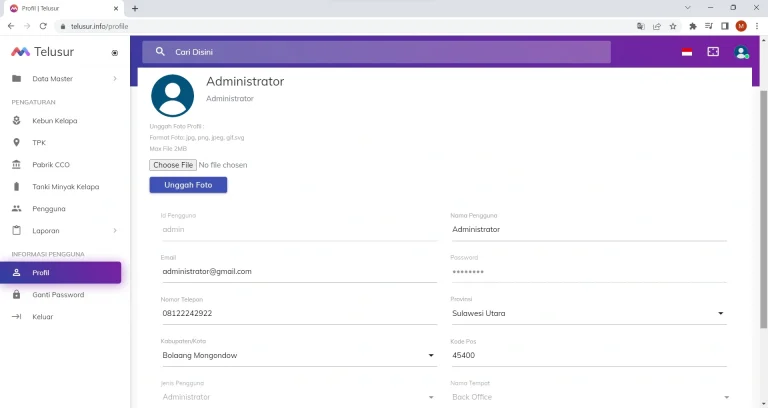Click the Telusur logo in sidebar
The width and height of the screenshot is (768, 408).
click(x=43, y=52)
